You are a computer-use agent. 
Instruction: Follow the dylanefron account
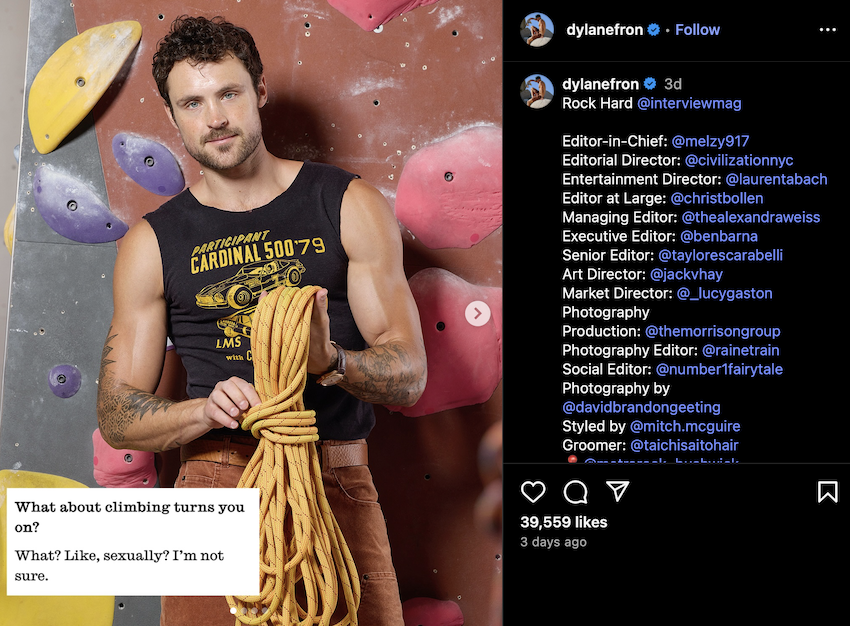697,30
